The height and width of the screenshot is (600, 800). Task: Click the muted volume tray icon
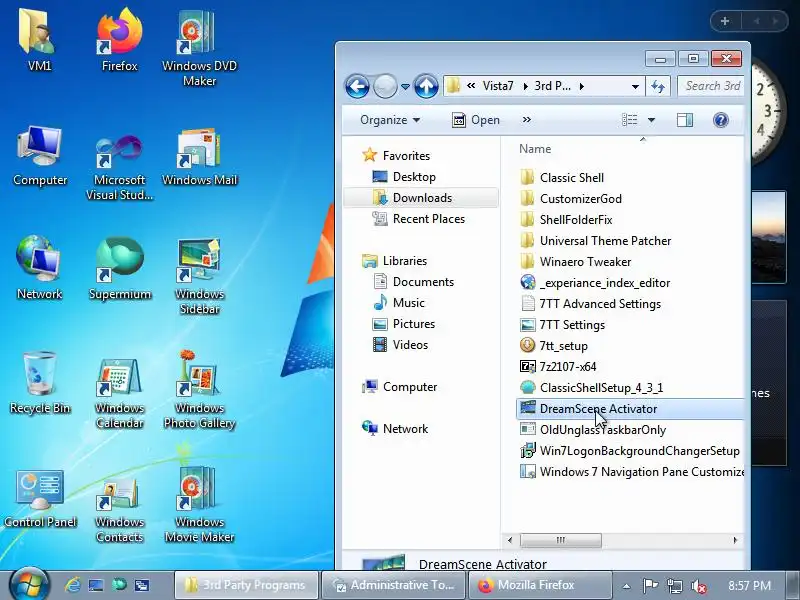click(x=698, y=586)
